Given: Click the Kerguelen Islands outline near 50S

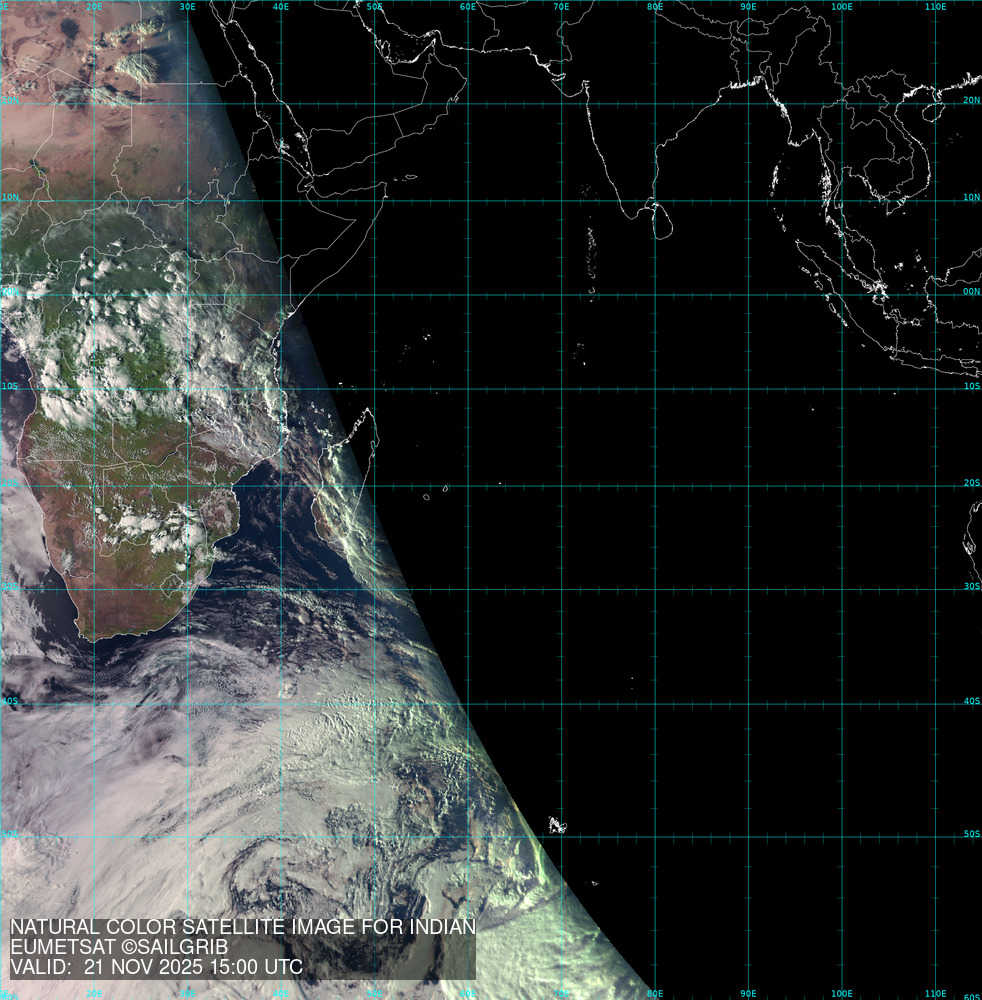Looking at the screenshot, I should [x=556, y=826].
